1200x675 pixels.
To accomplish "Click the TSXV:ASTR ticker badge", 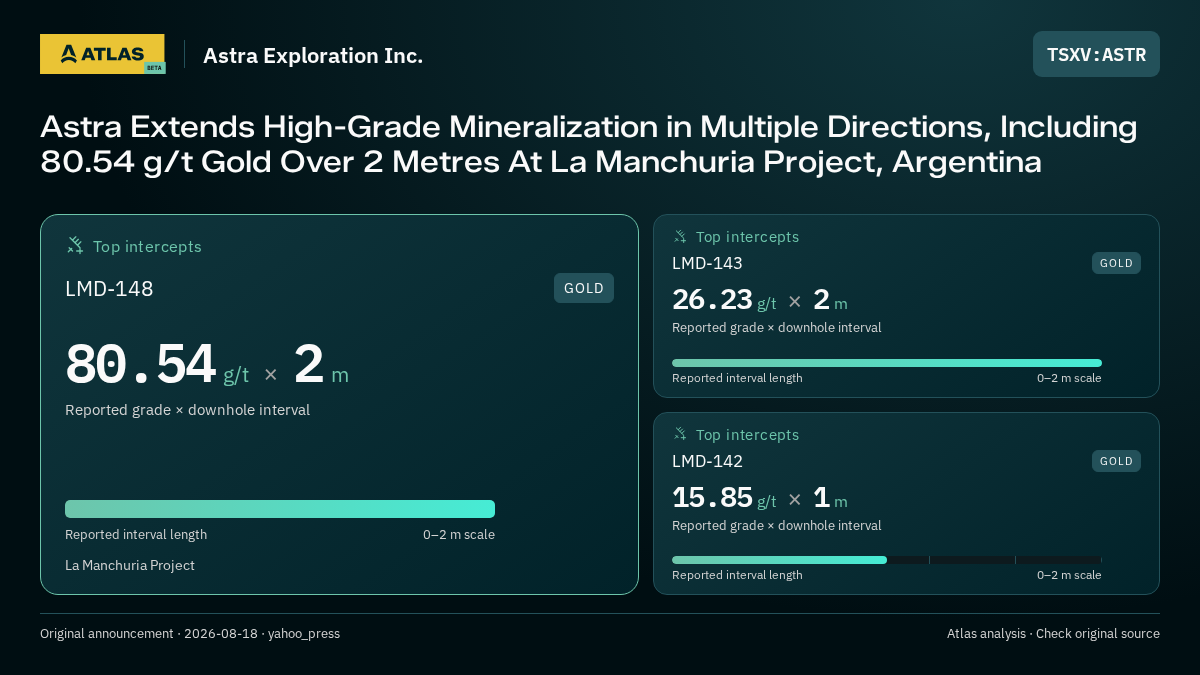I will coord(1096,54).
